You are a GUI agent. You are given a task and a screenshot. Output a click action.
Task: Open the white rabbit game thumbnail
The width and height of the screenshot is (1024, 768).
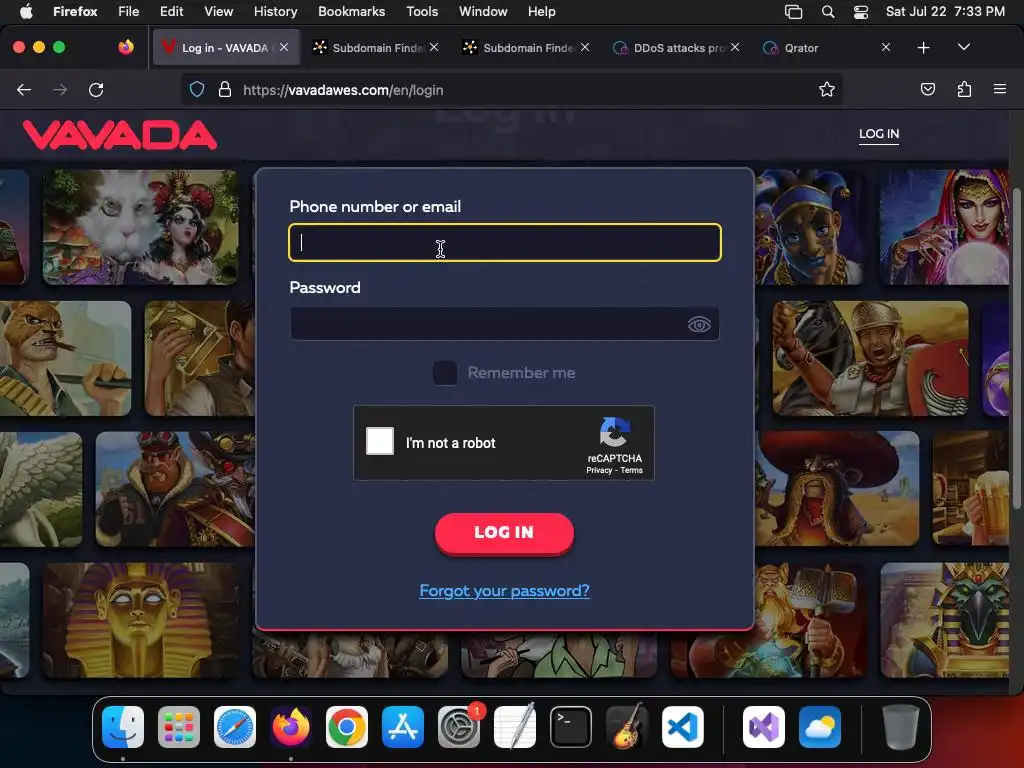140,227
